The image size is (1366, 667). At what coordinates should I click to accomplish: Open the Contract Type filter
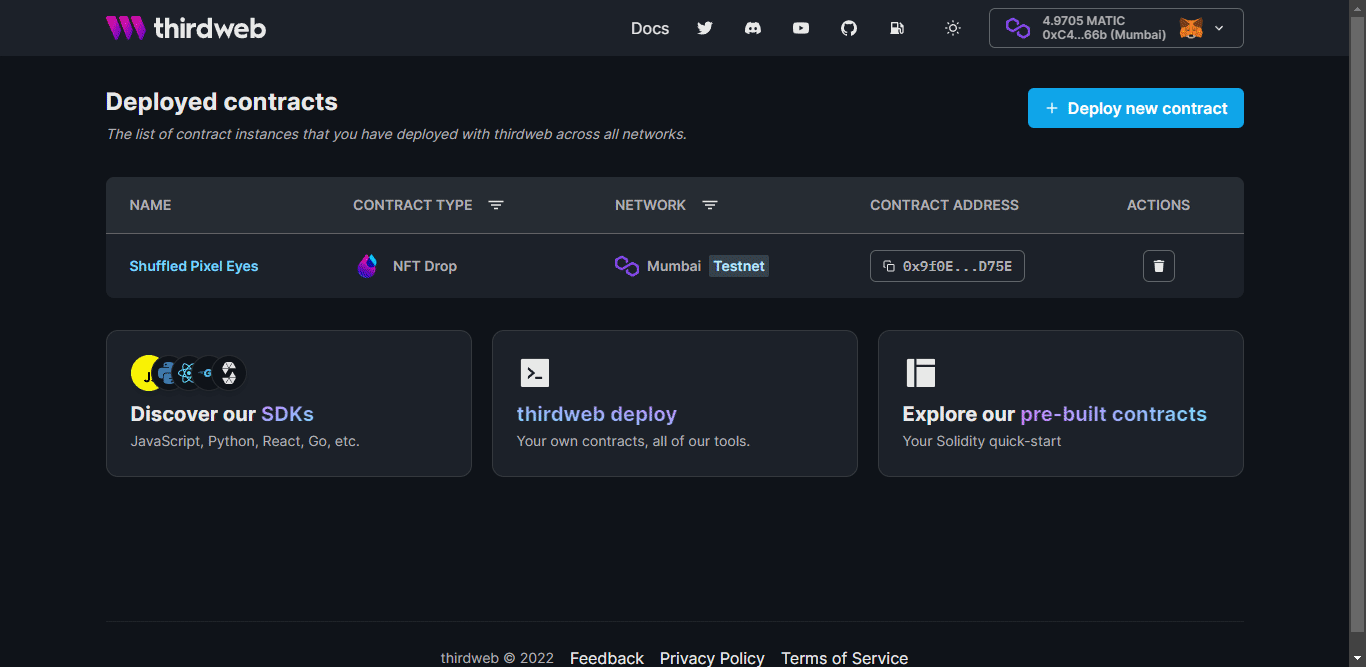click(x=496, y=204)
